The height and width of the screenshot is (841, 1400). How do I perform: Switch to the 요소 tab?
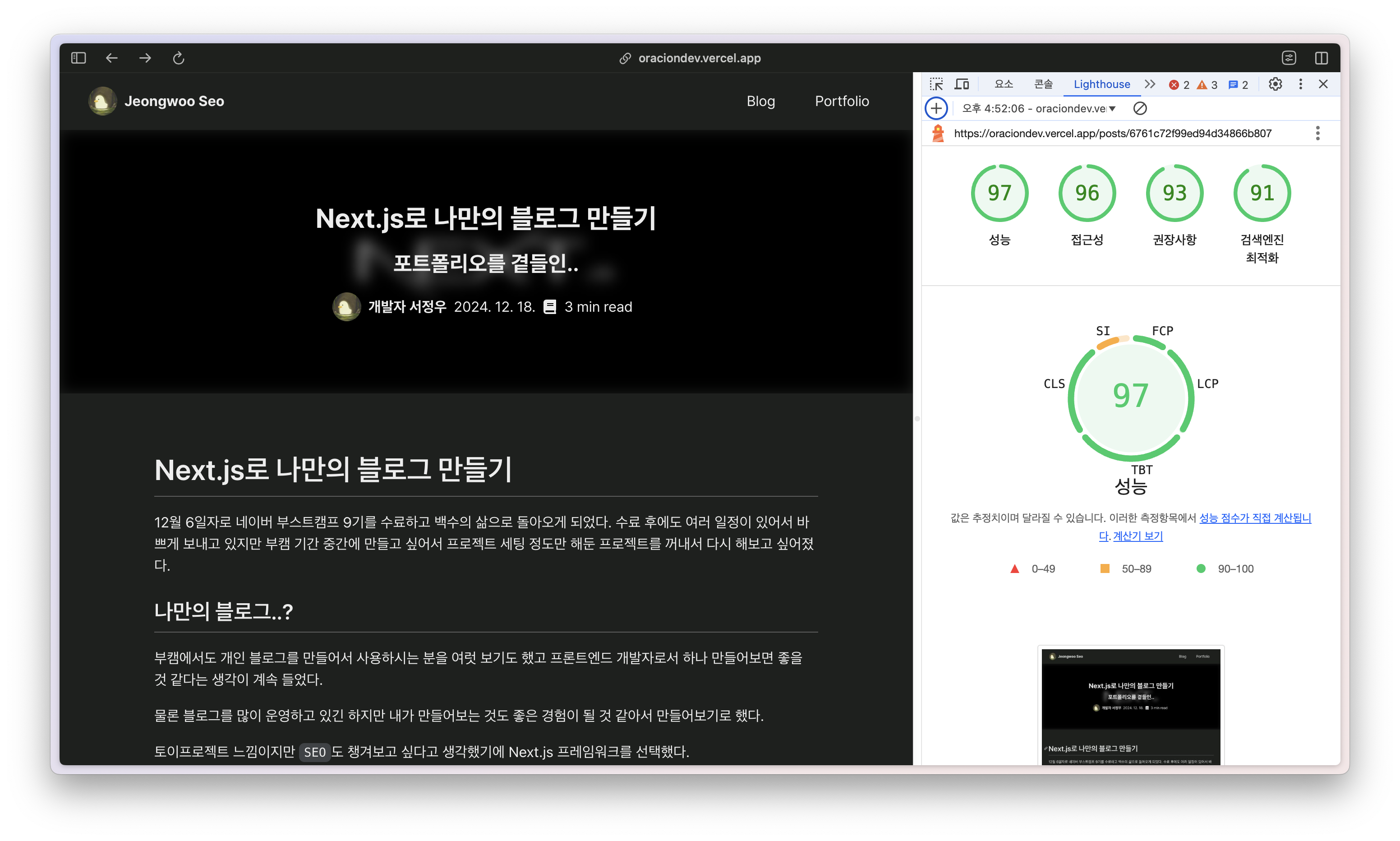tap(1003, 84)
